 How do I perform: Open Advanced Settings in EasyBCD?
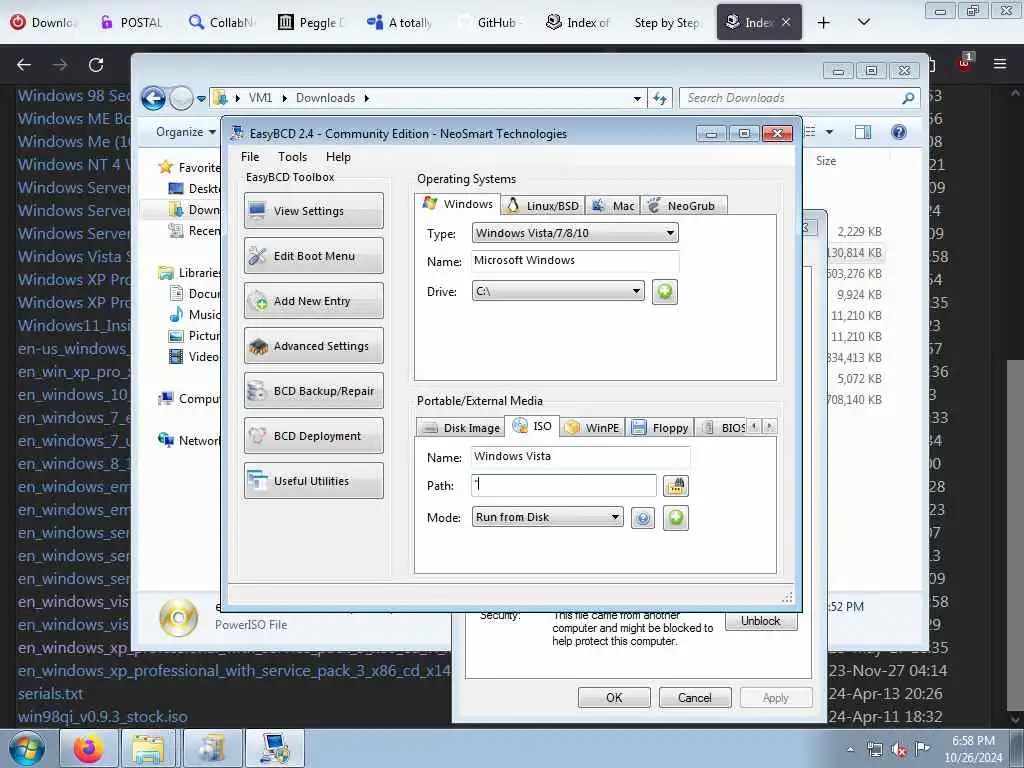coord(313,346)
